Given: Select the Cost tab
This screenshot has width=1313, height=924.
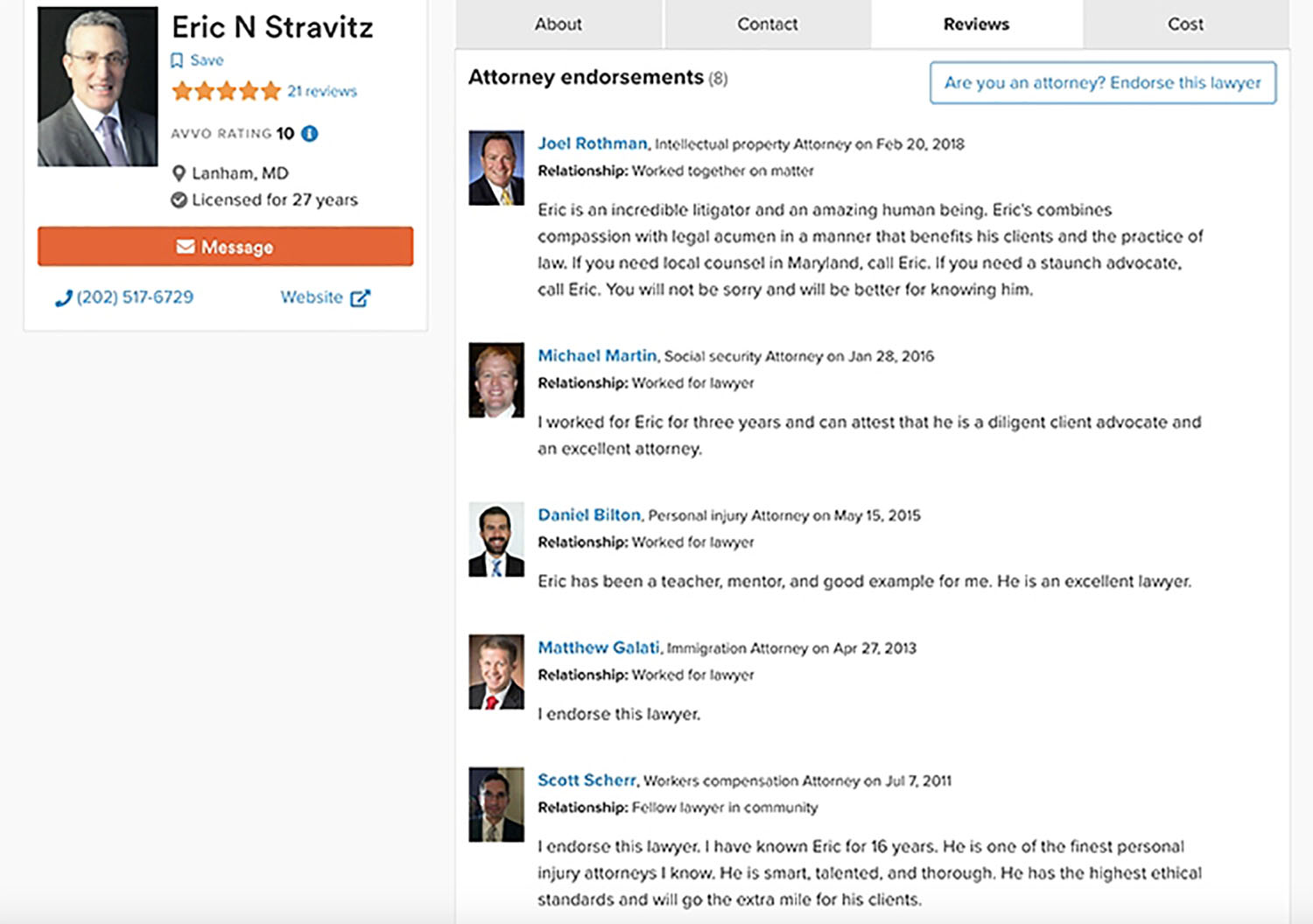Looking at the screenshot, I should tap(1185, 24).
